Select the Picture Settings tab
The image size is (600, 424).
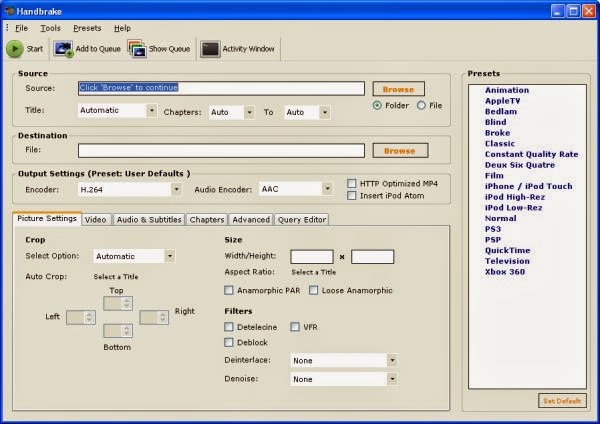point(47,219)
